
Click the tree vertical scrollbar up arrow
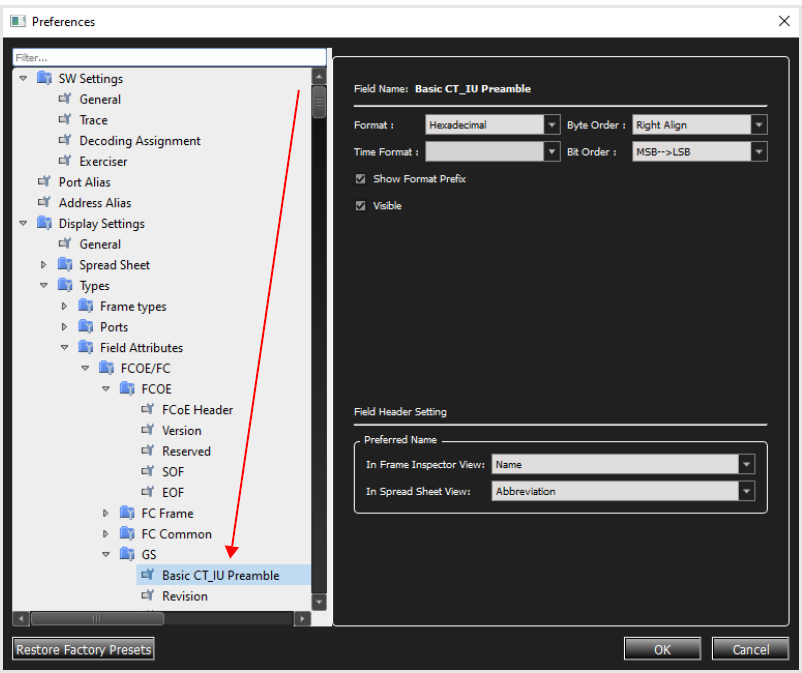tap(319, 77)
